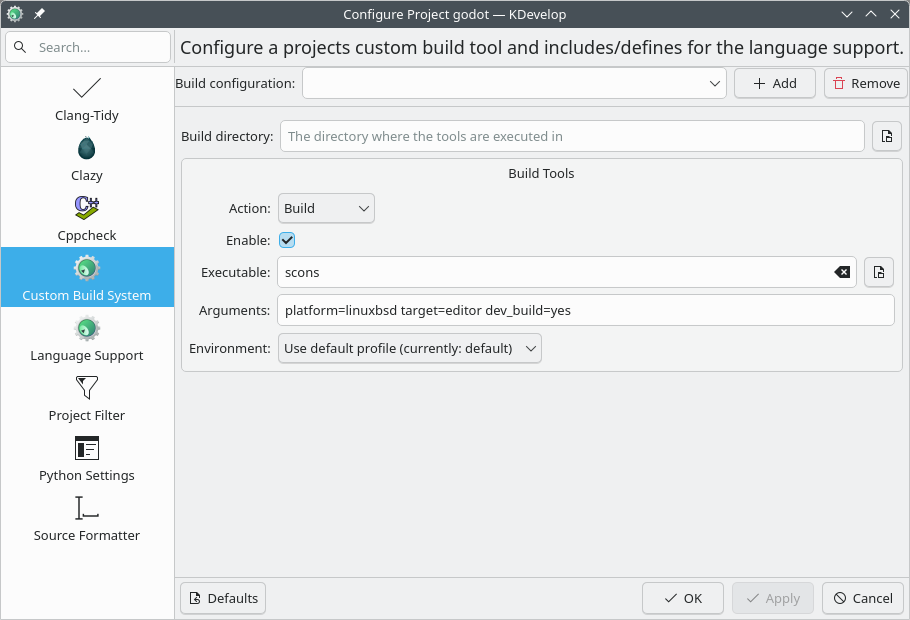Click the KDevelop menu icon in titlebar

point(14,14)
